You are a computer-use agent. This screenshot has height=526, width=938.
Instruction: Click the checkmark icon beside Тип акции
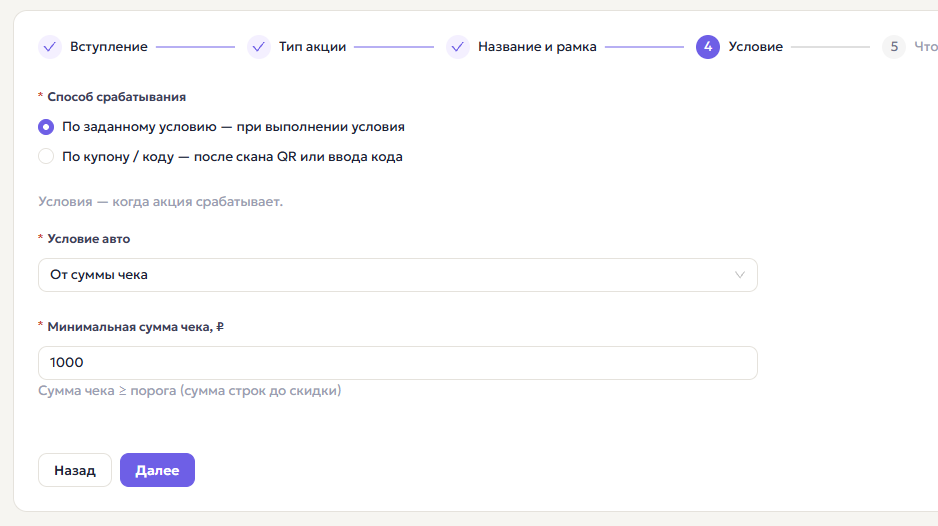258,47
